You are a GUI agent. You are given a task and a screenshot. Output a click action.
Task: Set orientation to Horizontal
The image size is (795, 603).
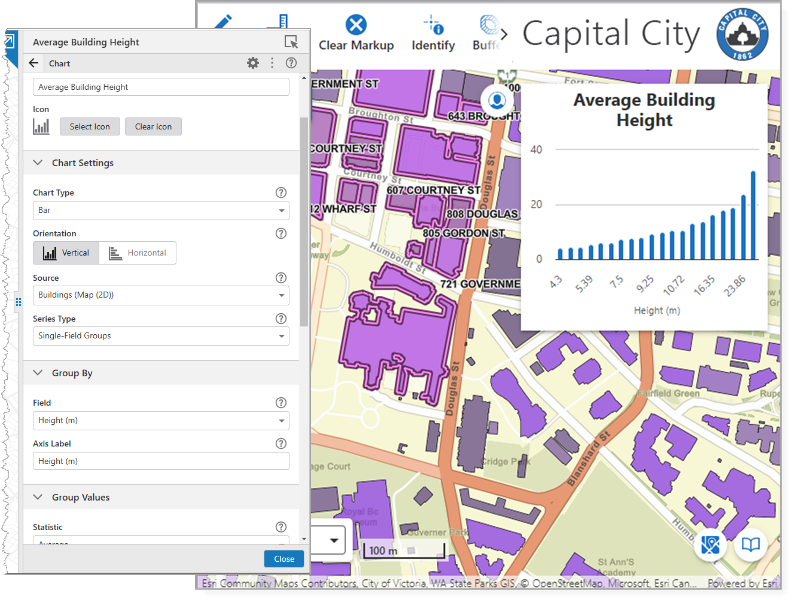pos(137,253)
